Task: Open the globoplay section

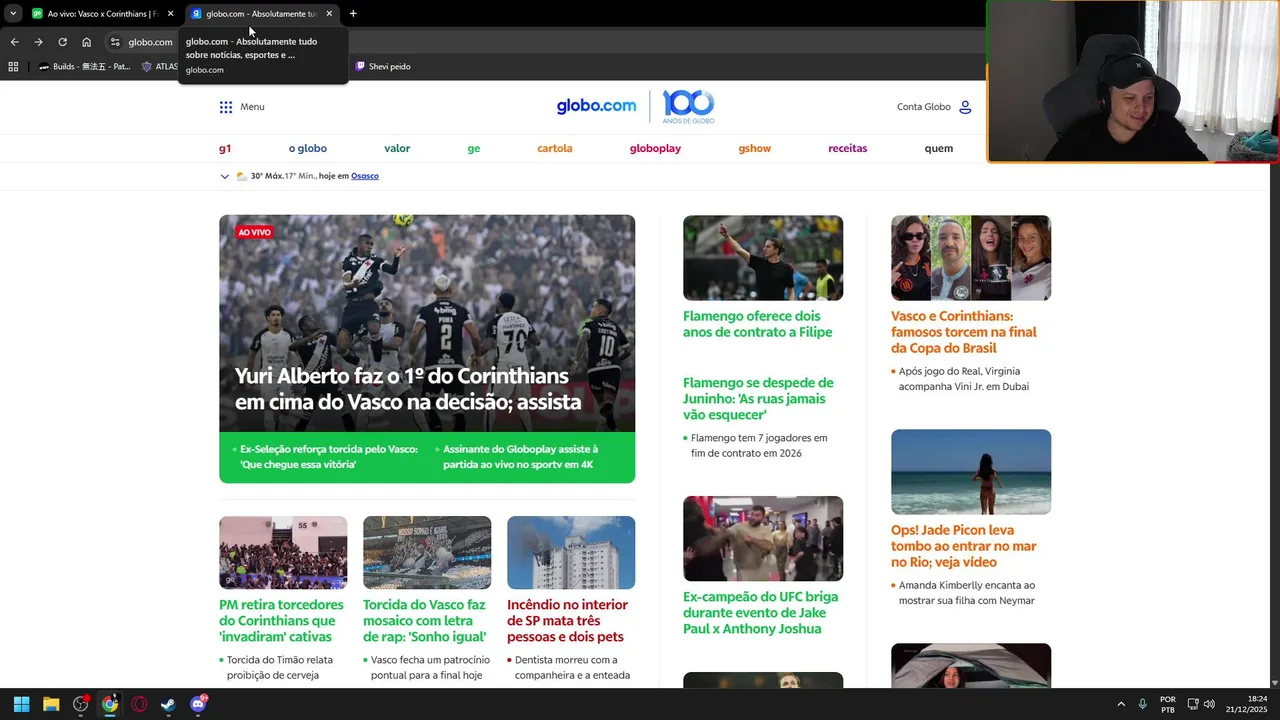Action: pyautogui.click(x=655, y=148)
